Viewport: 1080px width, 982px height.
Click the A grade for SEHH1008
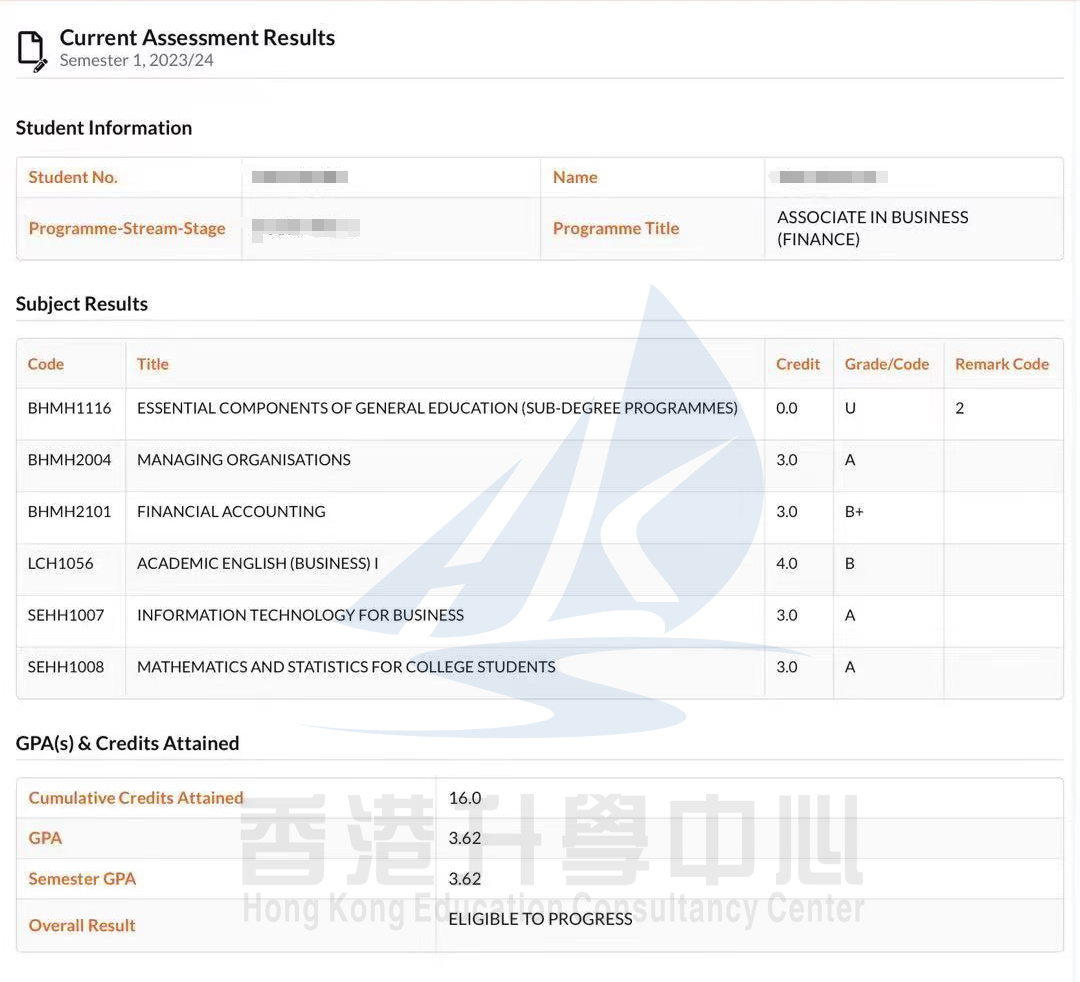850,667
